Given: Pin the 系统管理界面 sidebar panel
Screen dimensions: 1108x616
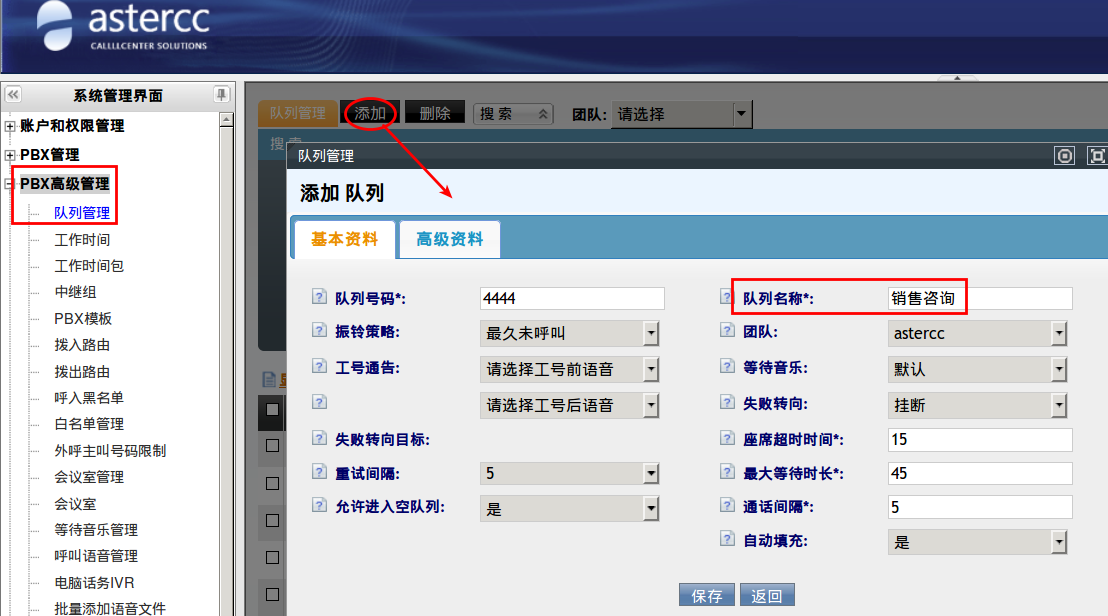Looking at the screenshot, I should point(221,95).
